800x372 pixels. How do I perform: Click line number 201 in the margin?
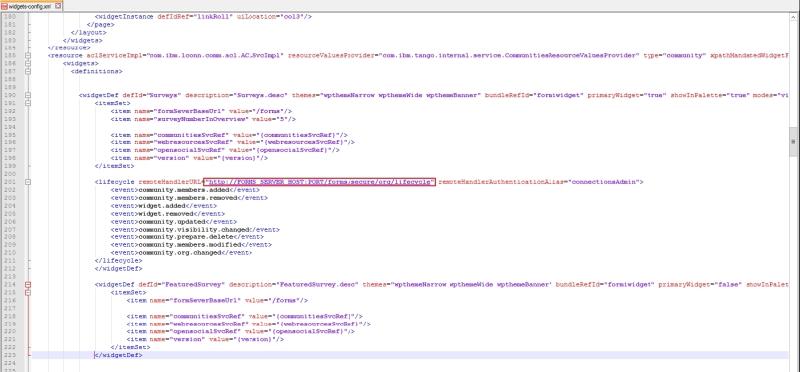pos(10,182)
